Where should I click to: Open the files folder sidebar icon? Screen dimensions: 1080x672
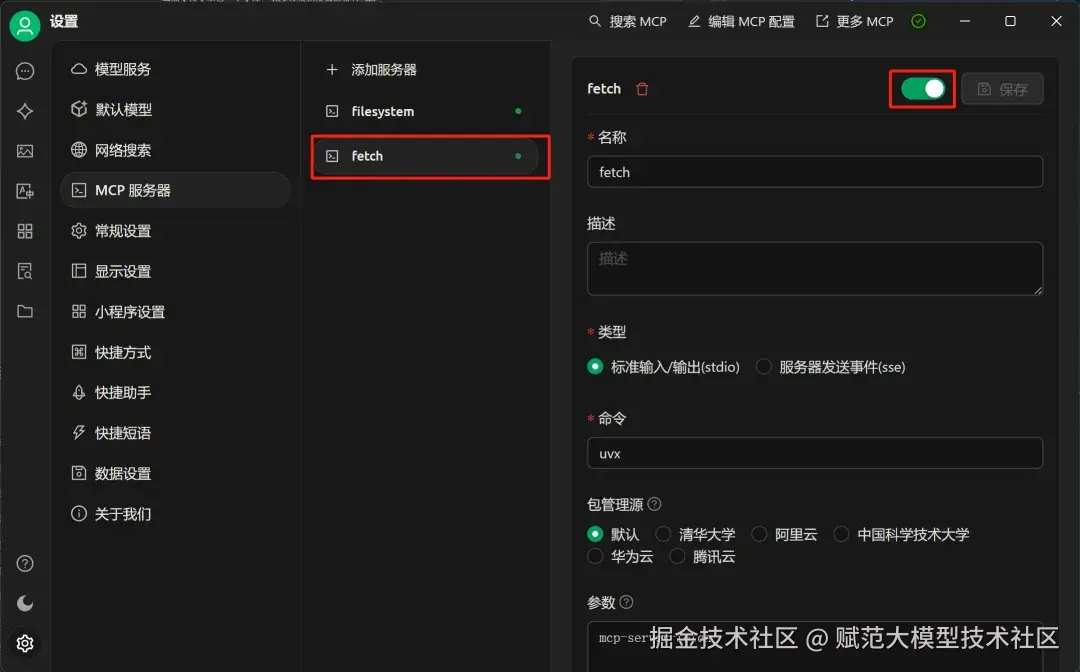click(x=25, y=311)
